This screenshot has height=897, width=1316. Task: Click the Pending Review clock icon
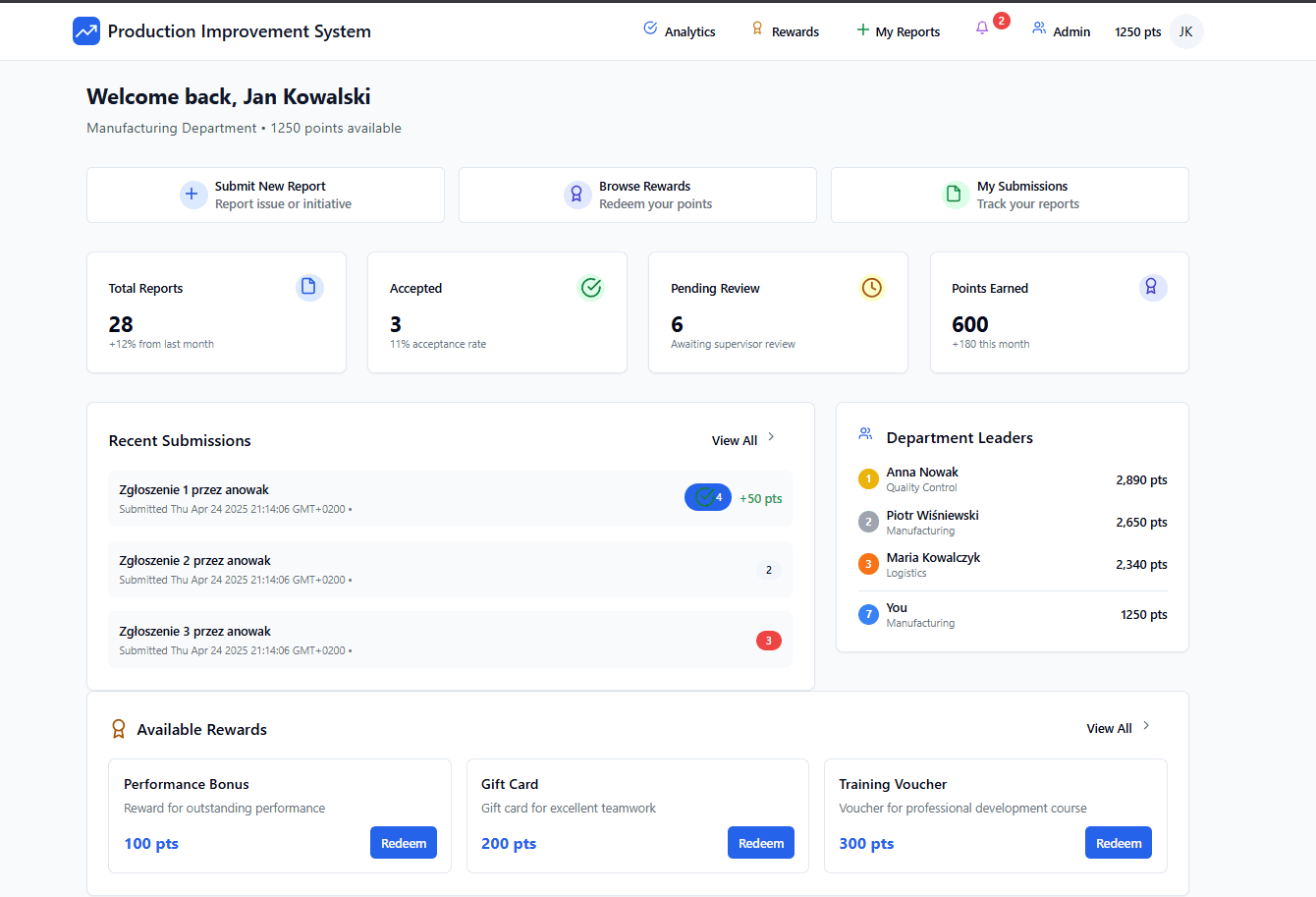point(871,287)
